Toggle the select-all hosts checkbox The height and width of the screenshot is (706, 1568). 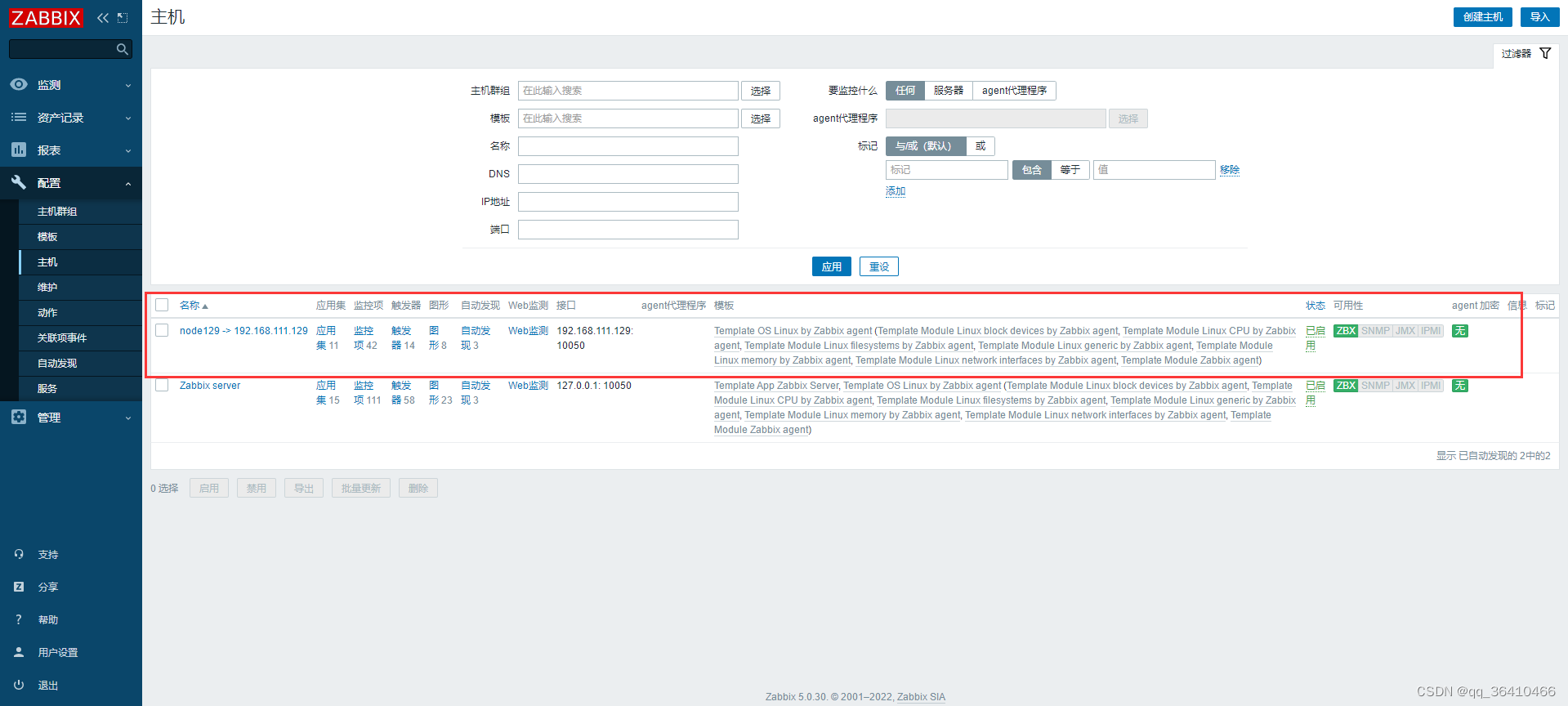click(x=162, y=305)
